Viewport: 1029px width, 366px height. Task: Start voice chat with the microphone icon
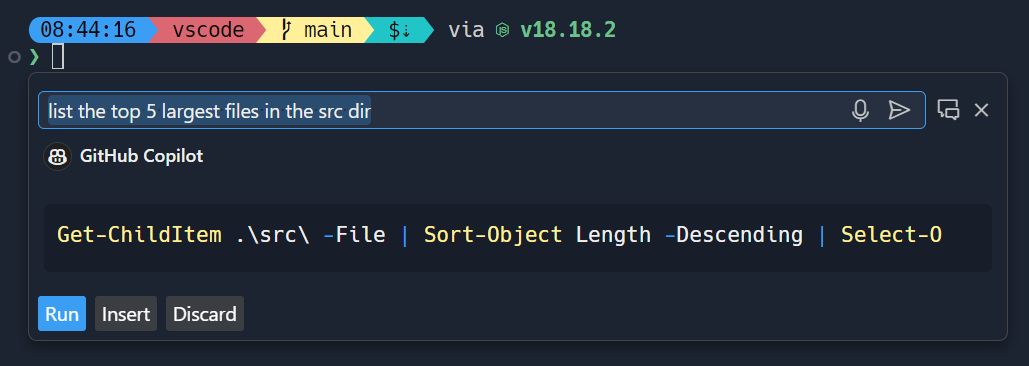(860, 110)
